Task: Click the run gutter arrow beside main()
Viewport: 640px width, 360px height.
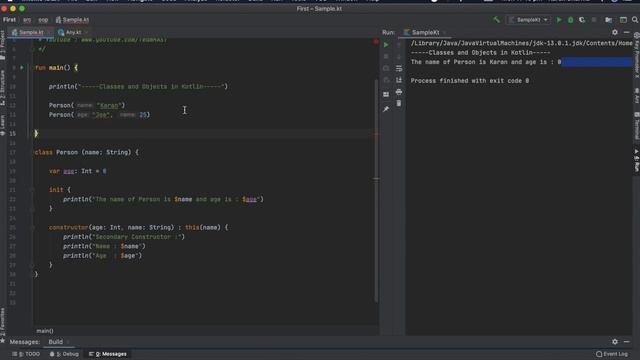Action: point(22,68)
